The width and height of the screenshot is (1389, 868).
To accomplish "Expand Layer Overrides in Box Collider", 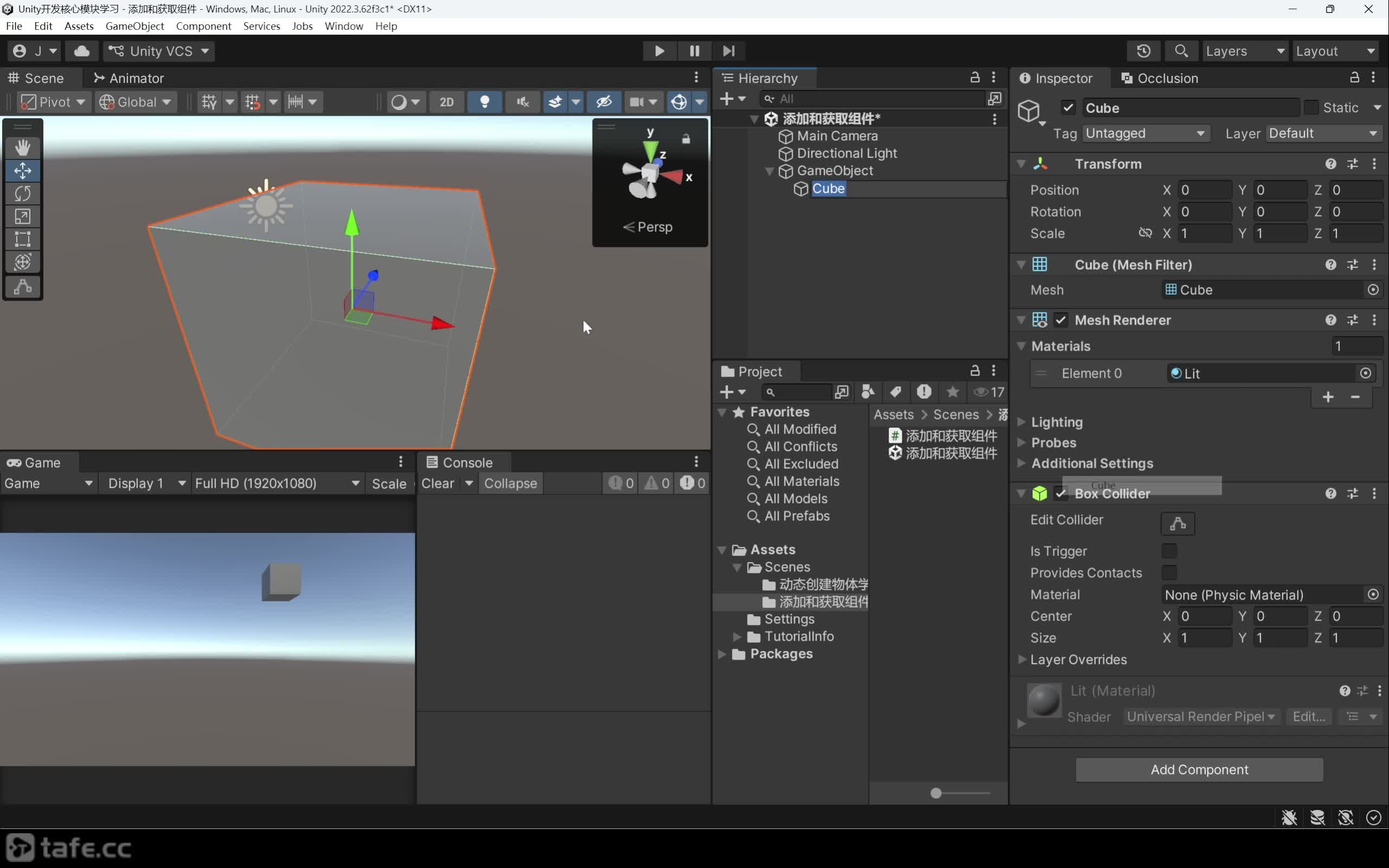I will [1022, 660].
